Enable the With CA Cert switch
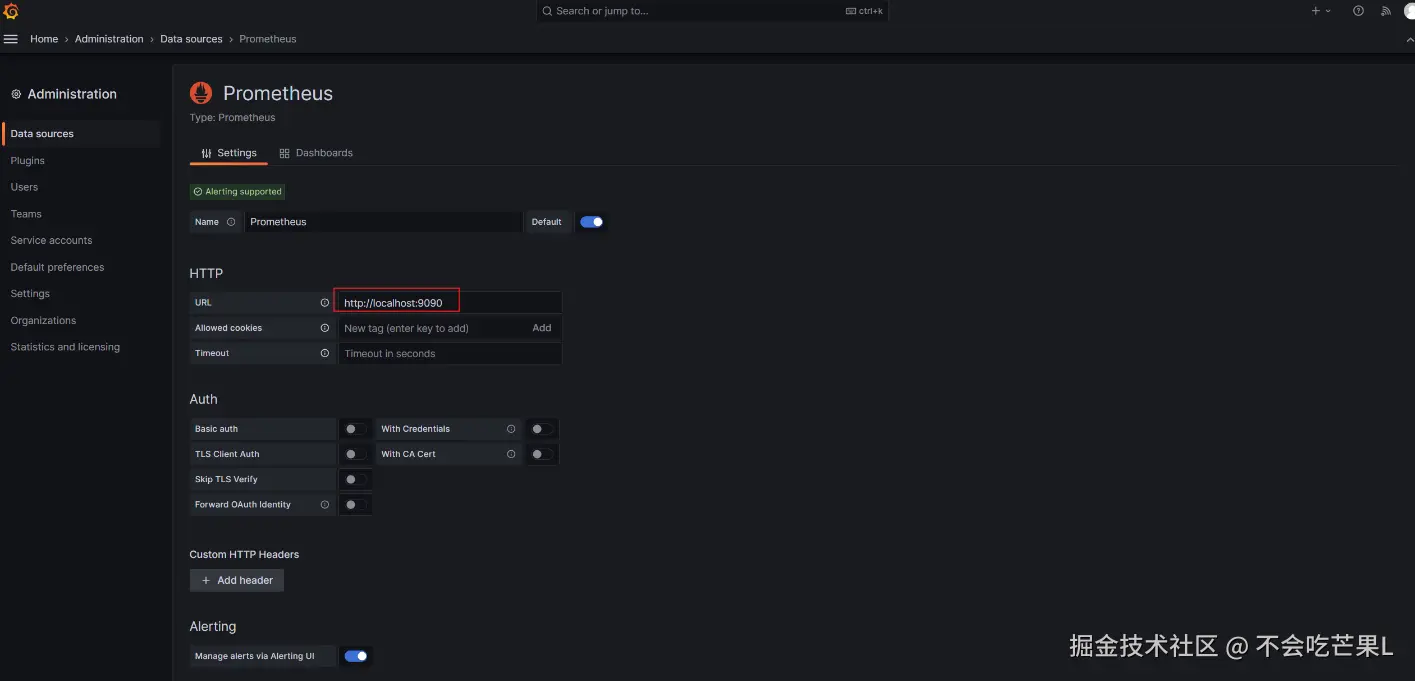The height and width of the screenshot is (681, 1415). pos(541,454)
